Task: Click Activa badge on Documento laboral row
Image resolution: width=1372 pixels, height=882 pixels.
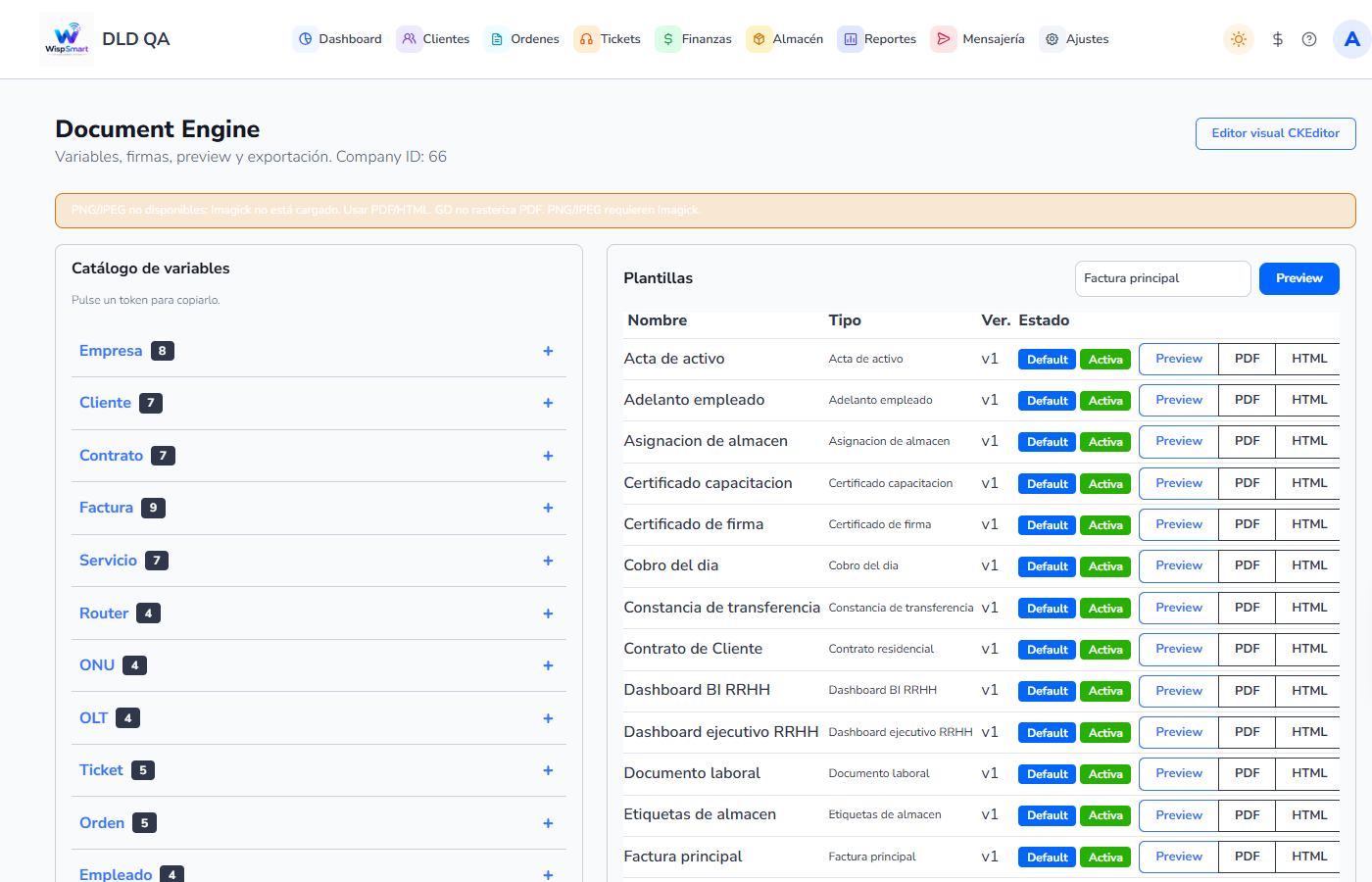Action: click(x=1105, y=774)
